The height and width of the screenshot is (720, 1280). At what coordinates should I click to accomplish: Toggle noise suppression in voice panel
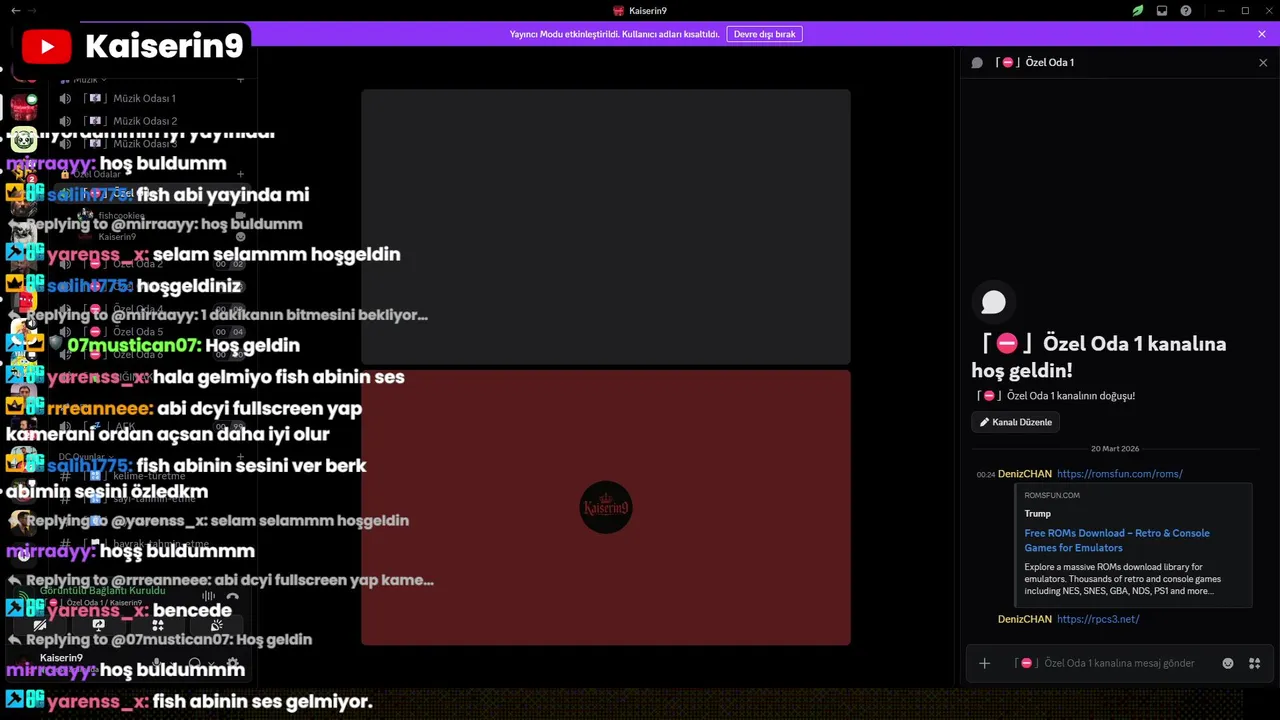(x=209, y=596)
